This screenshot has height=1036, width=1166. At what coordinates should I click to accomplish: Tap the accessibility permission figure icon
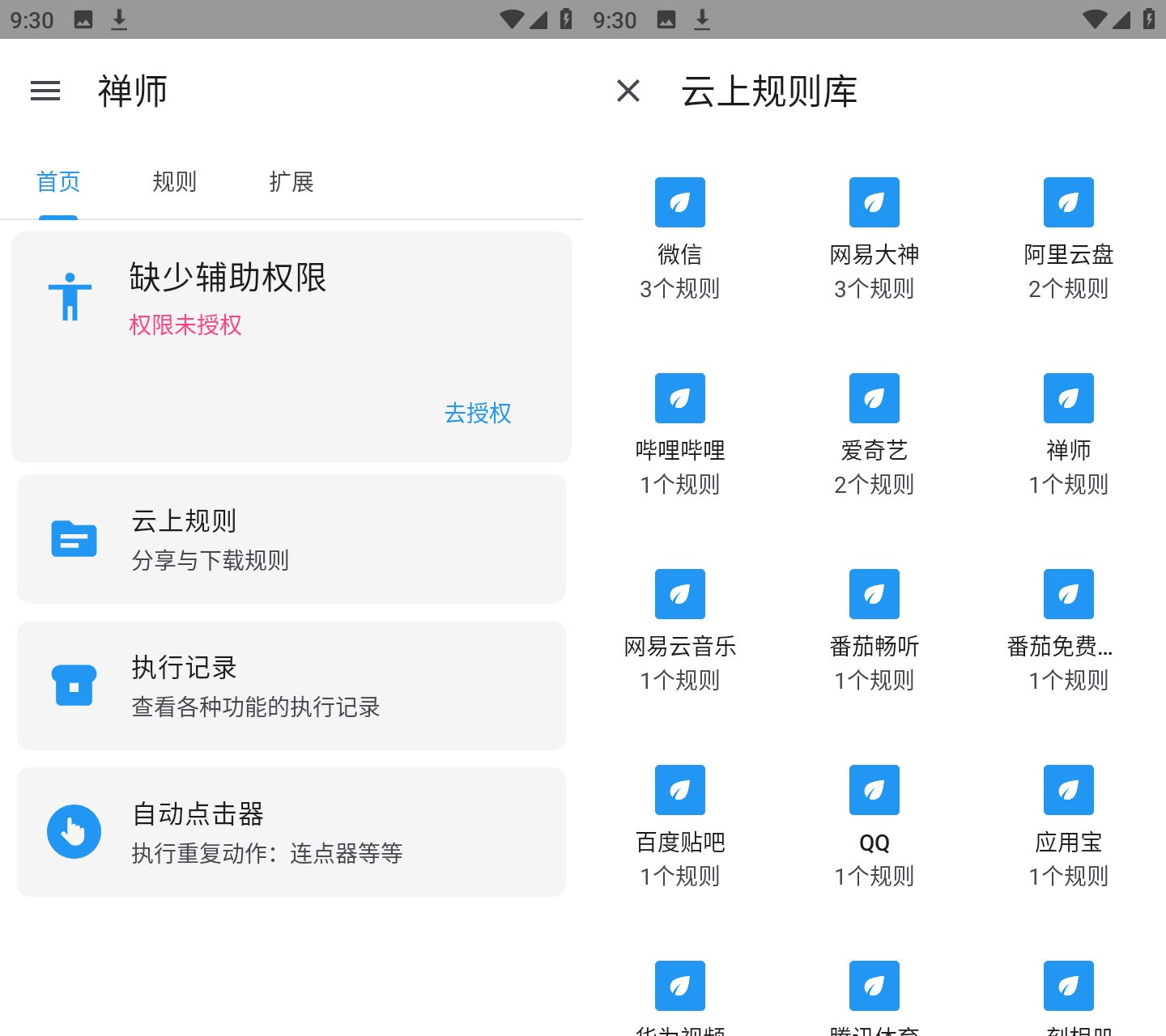pos(70,296)
